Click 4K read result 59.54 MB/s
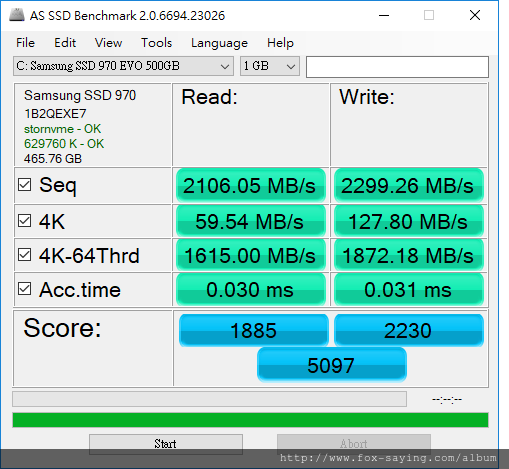This screenshot has width=509, height=469. coord(251,221)
